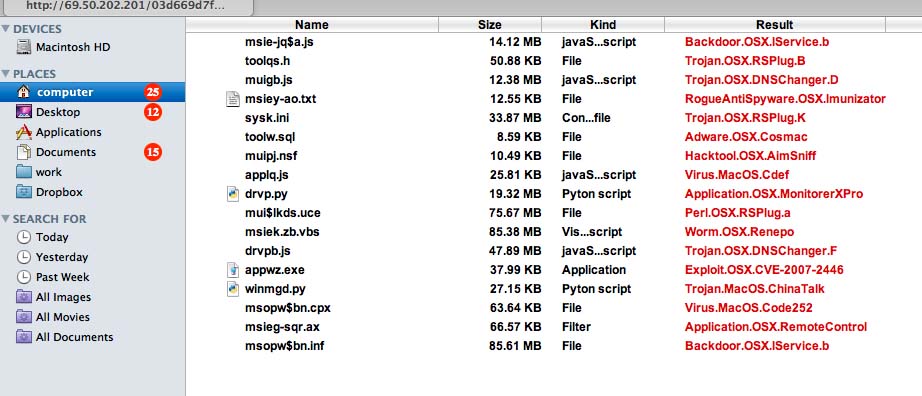The width and height of the screenshot is (922, 396).
Task: Sort by the Kind column header
Action: coord(603,25)
